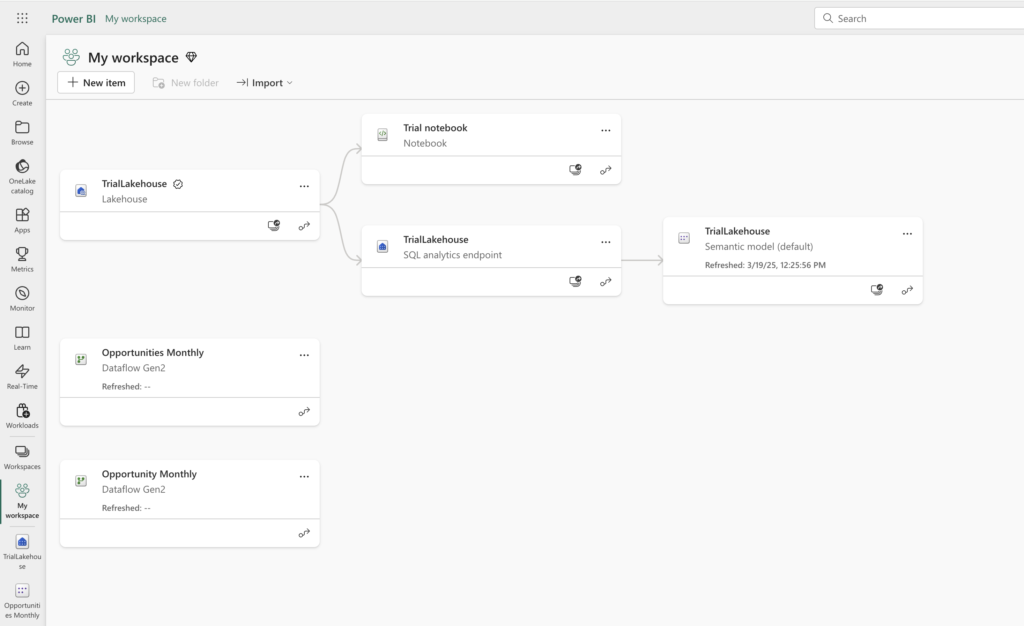Open TrialLakehouse SQL analytics endpoint name

[436, 240]
